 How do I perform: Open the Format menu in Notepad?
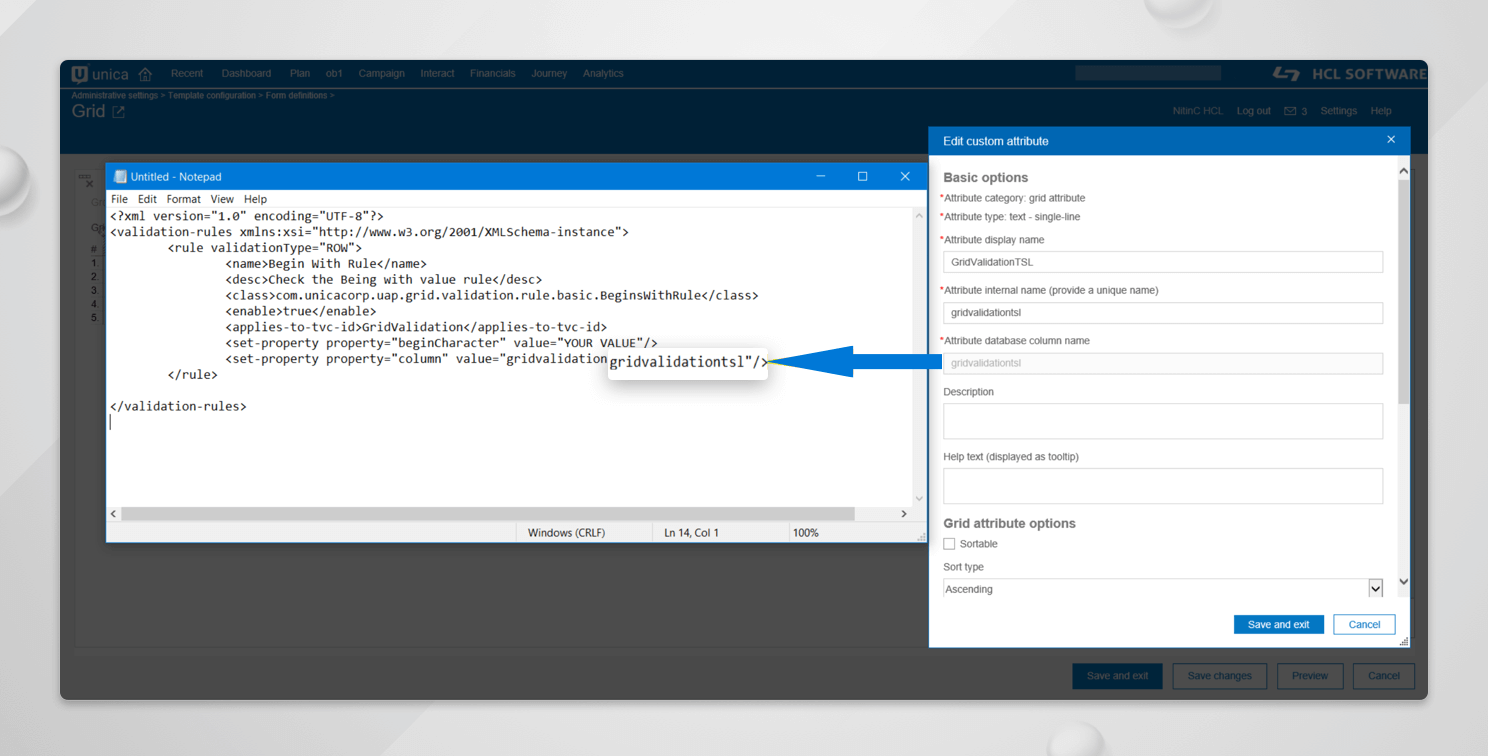tap(183, 198)
